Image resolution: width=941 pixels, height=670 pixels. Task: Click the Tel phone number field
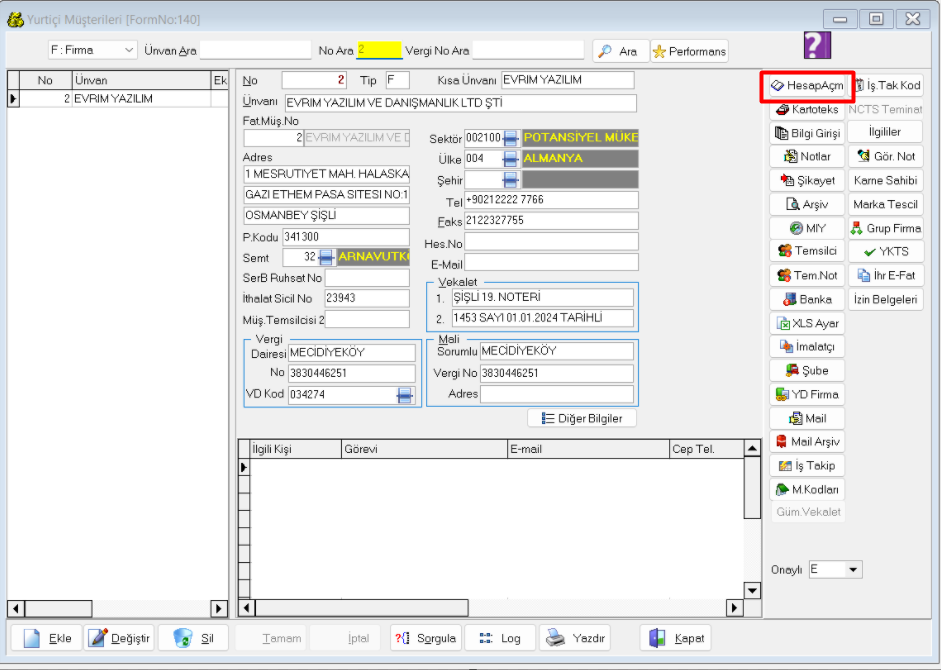[x=551, y=200]
